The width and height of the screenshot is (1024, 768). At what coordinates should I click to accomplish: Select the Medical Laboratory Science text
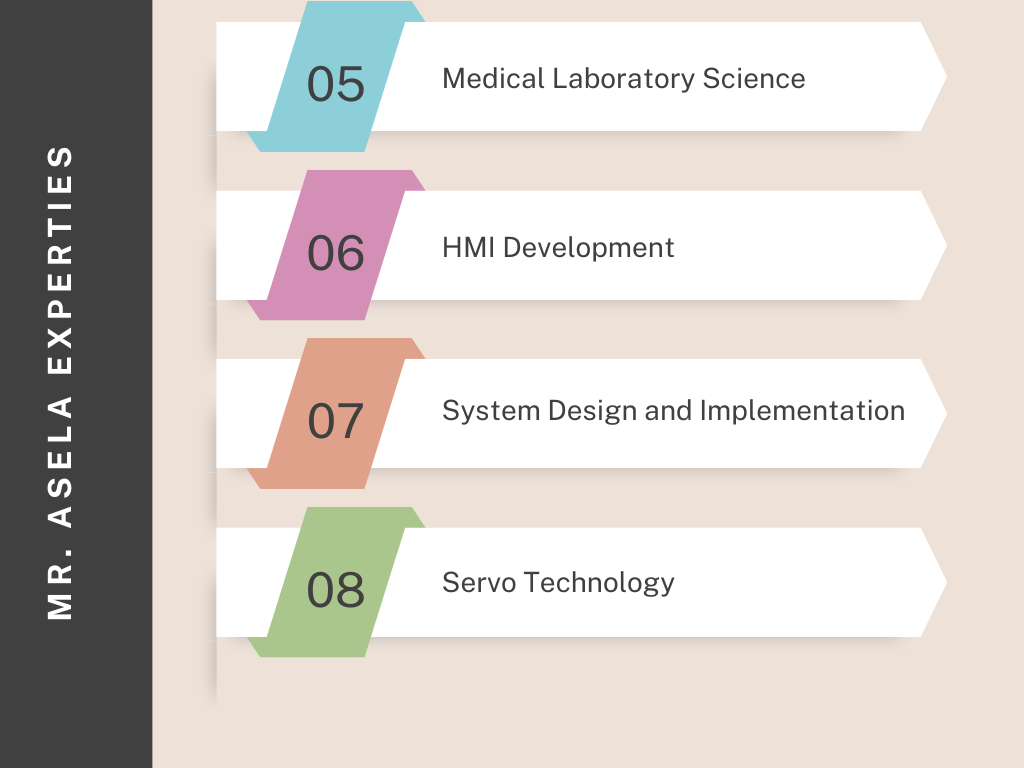click(x=624, y=78)
